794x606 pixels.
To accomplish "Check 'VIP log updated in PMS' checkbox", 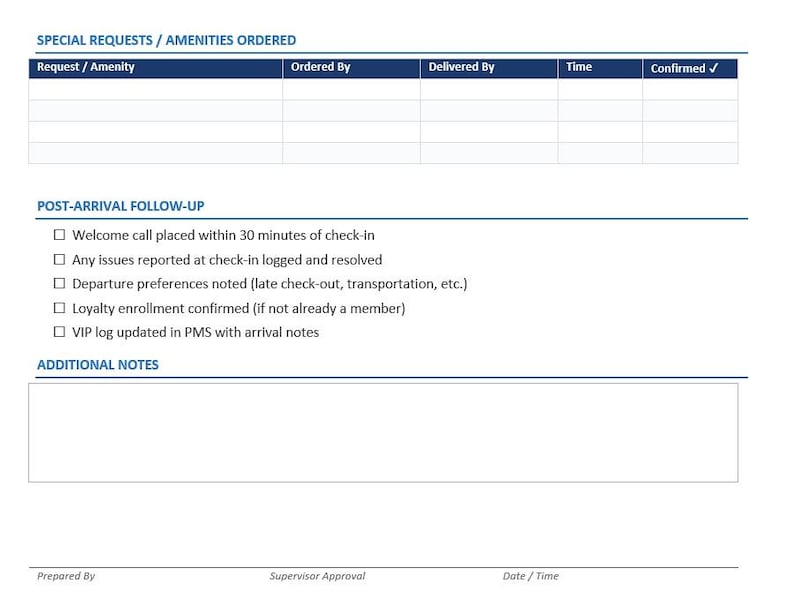I will tap(59, 332).
